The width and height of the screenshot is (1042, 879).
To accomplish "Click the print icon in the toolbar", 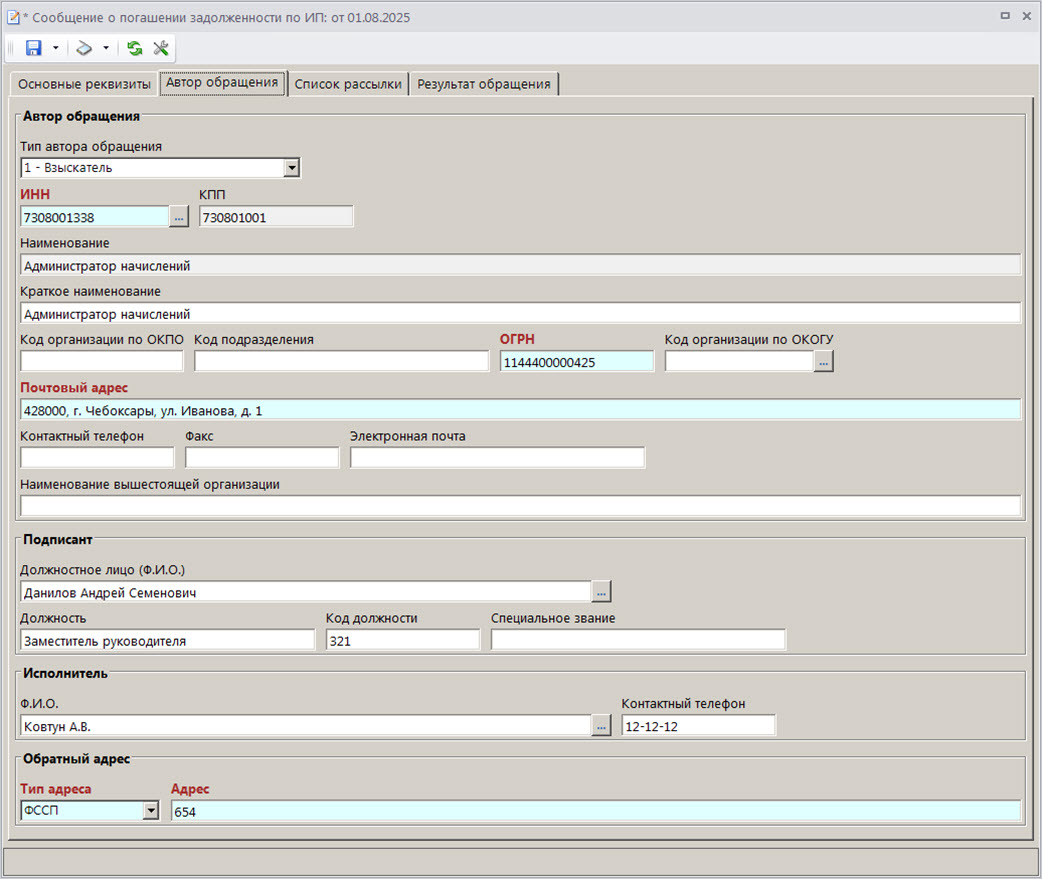I will (84, 48).
